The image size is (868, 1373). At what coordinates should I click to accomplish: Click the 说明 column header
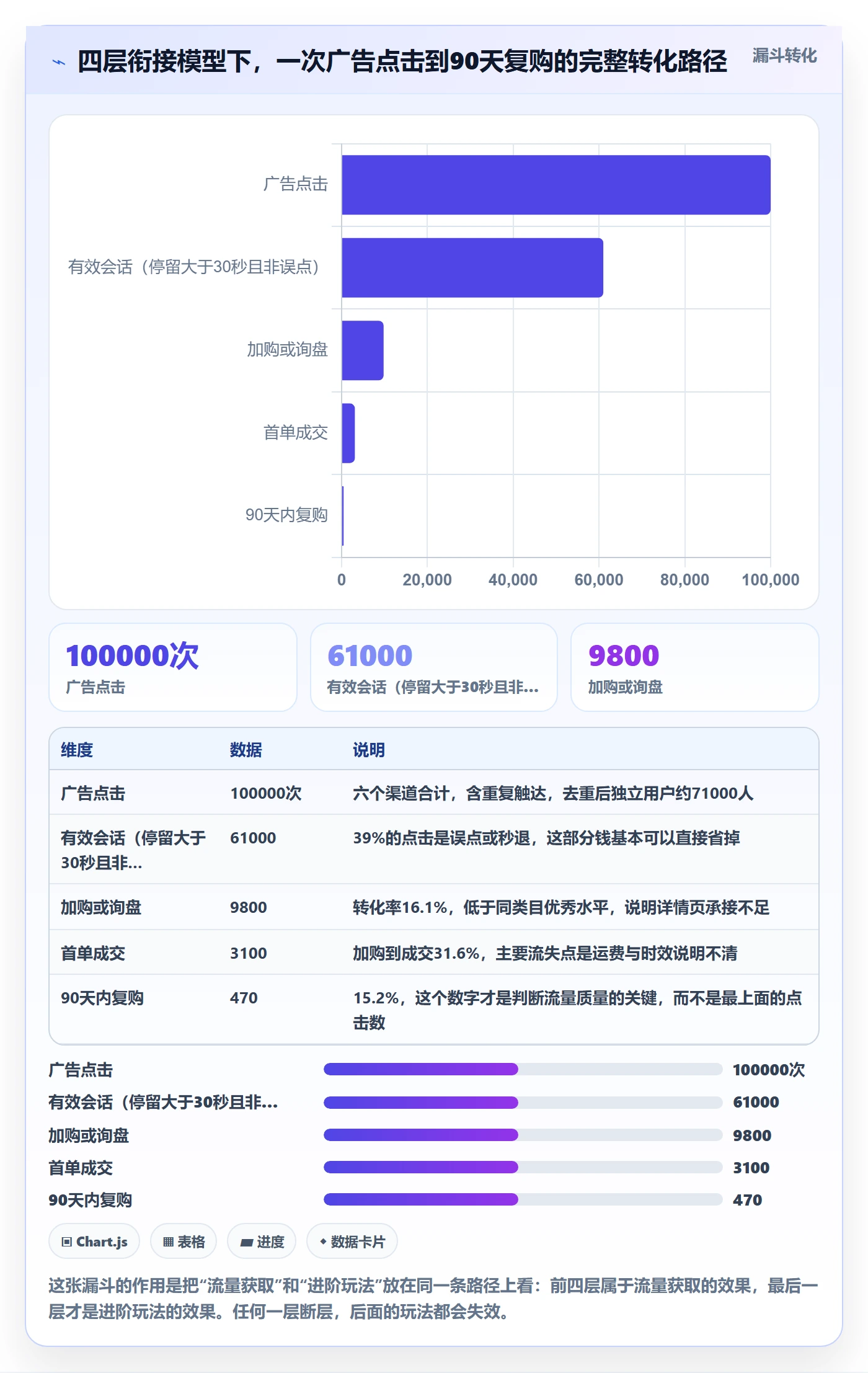point(369,750)
